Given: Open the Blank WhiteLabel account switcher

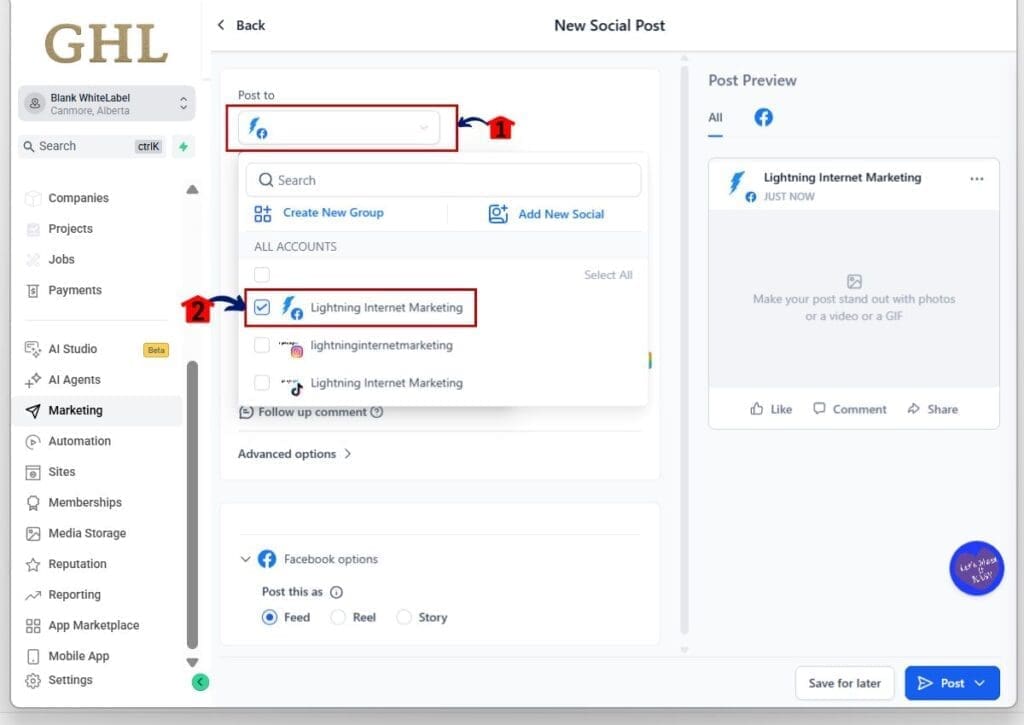Looking at the screenshot, I should coord(106,103).
